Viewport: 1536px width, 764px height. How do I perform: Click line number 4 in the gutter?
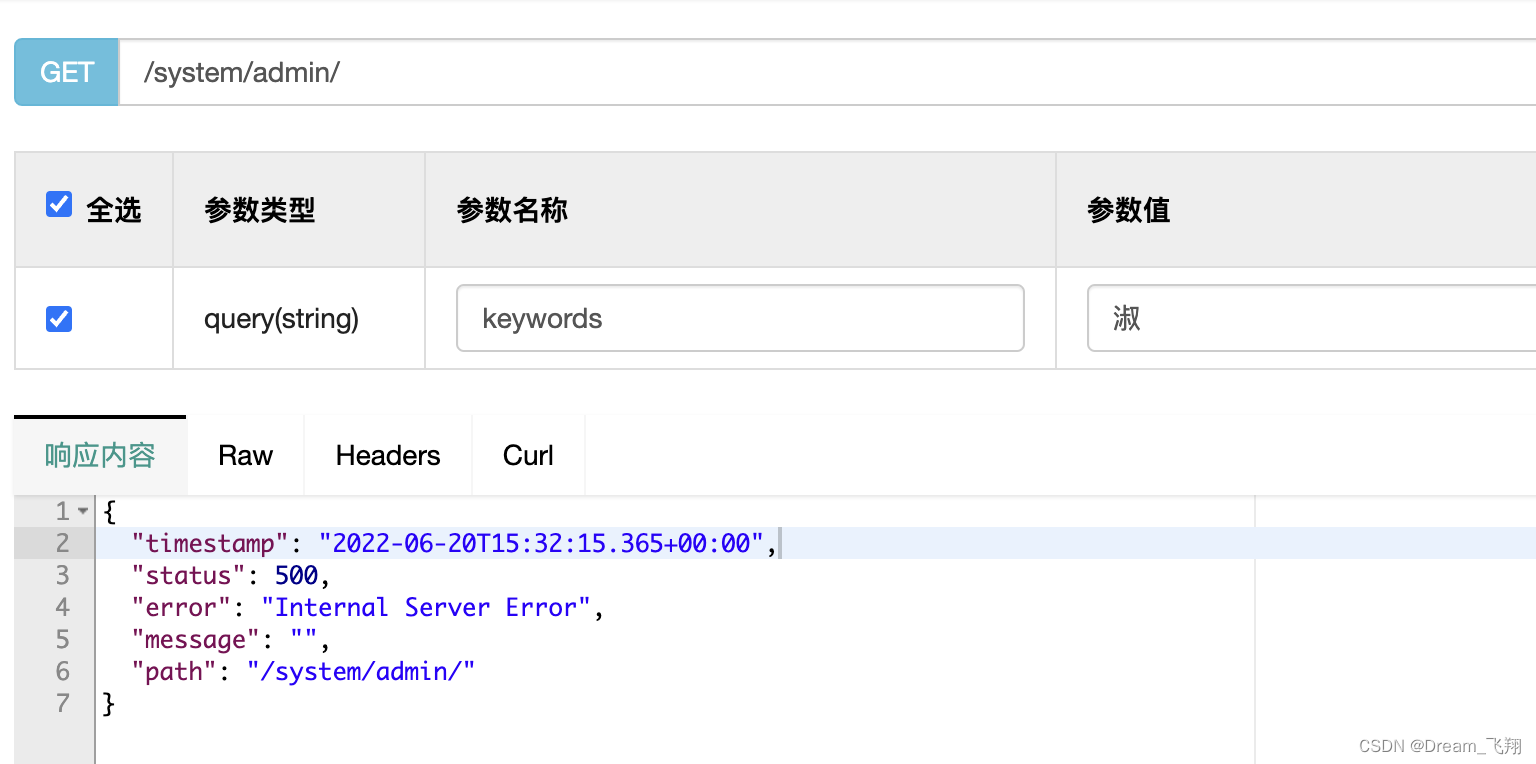(x=62, y=607)
